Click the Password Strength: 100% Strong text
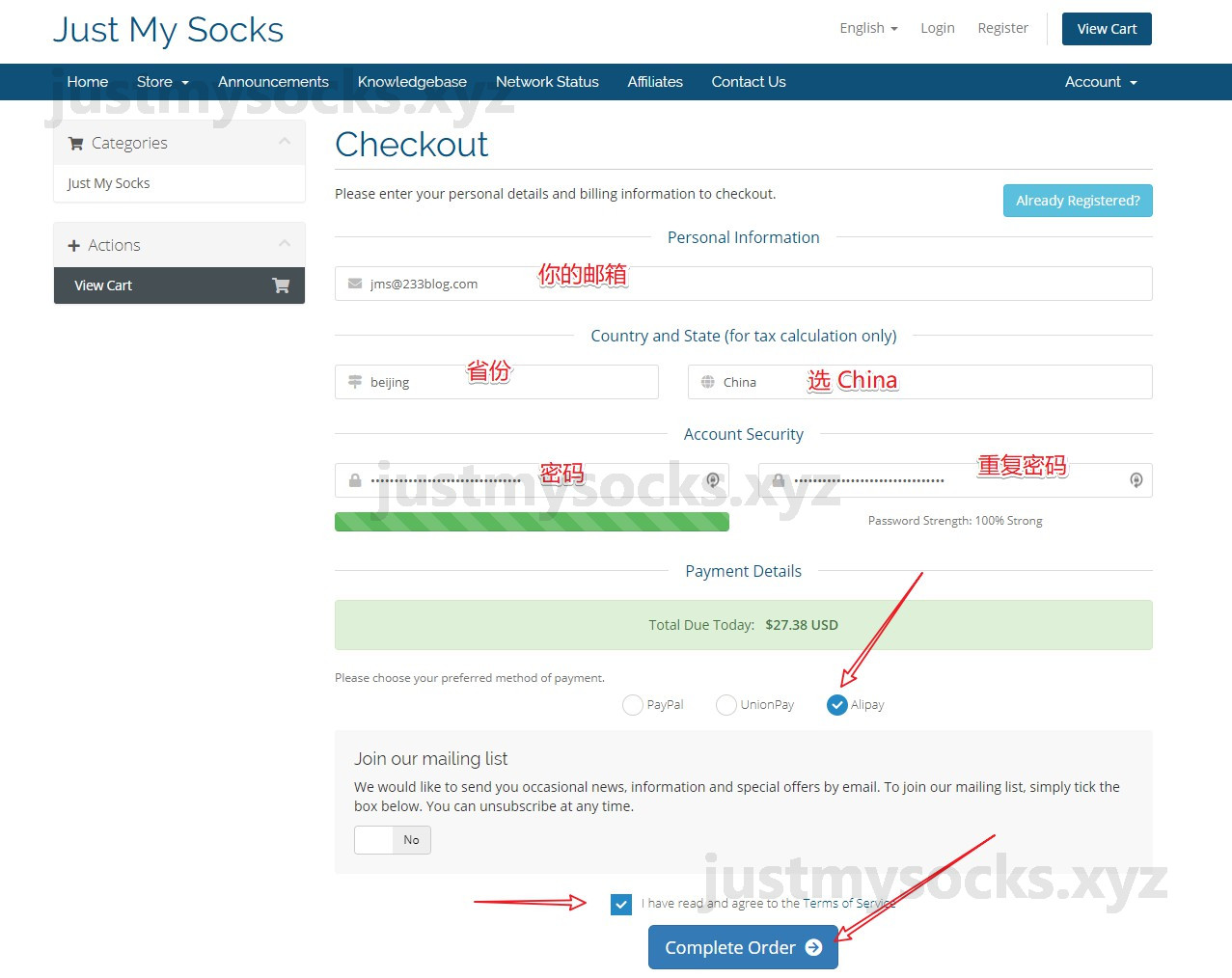 (955, 521)
